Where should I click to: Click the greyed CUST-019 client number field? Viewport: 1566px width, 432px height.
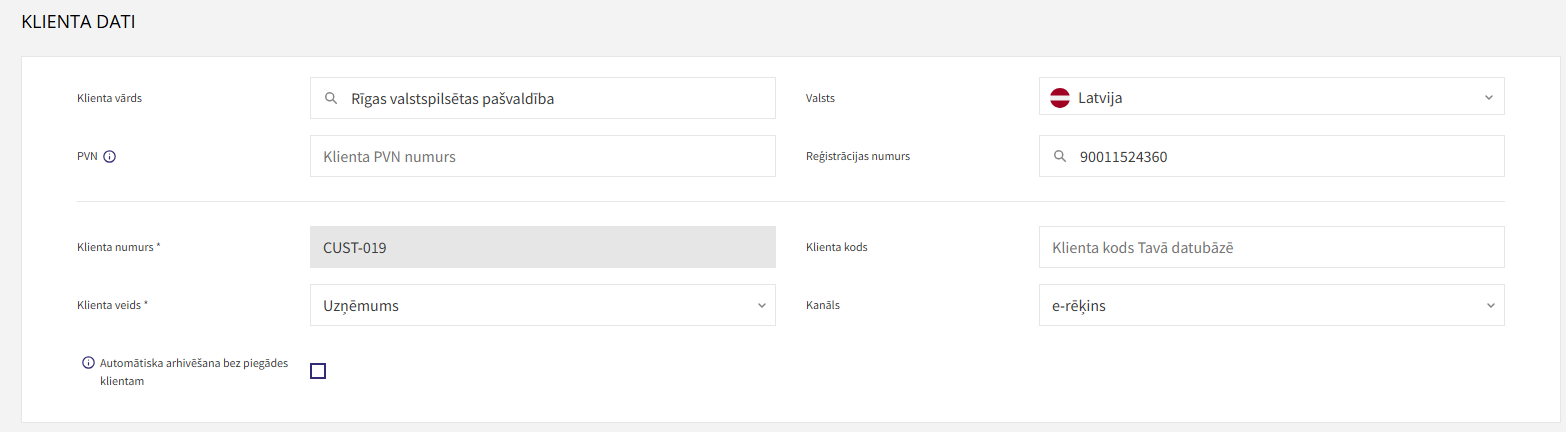[543, 247]
